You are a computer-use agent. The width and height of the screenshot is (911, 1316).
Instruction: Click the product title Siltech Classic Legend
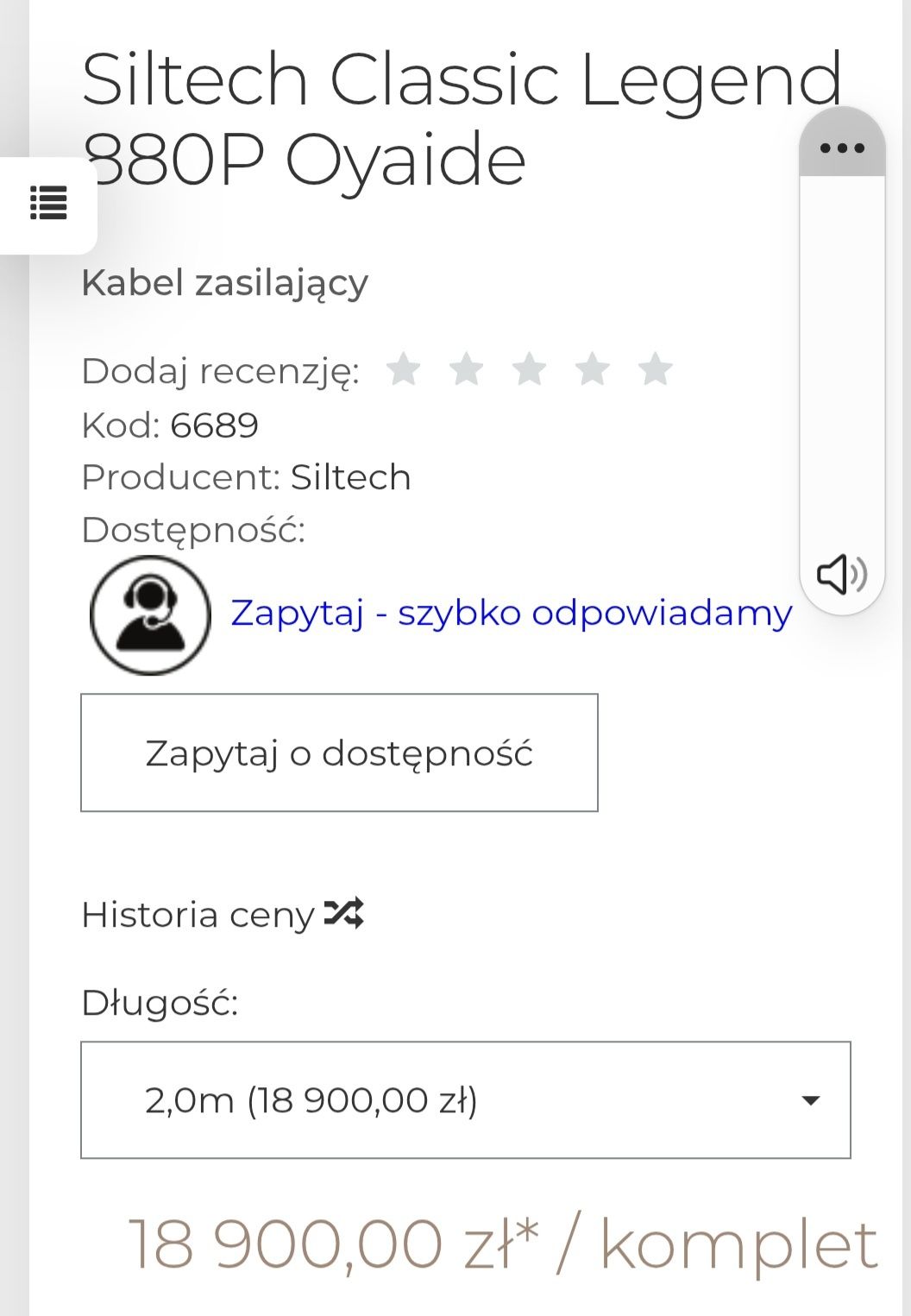[x=462, y=79]
